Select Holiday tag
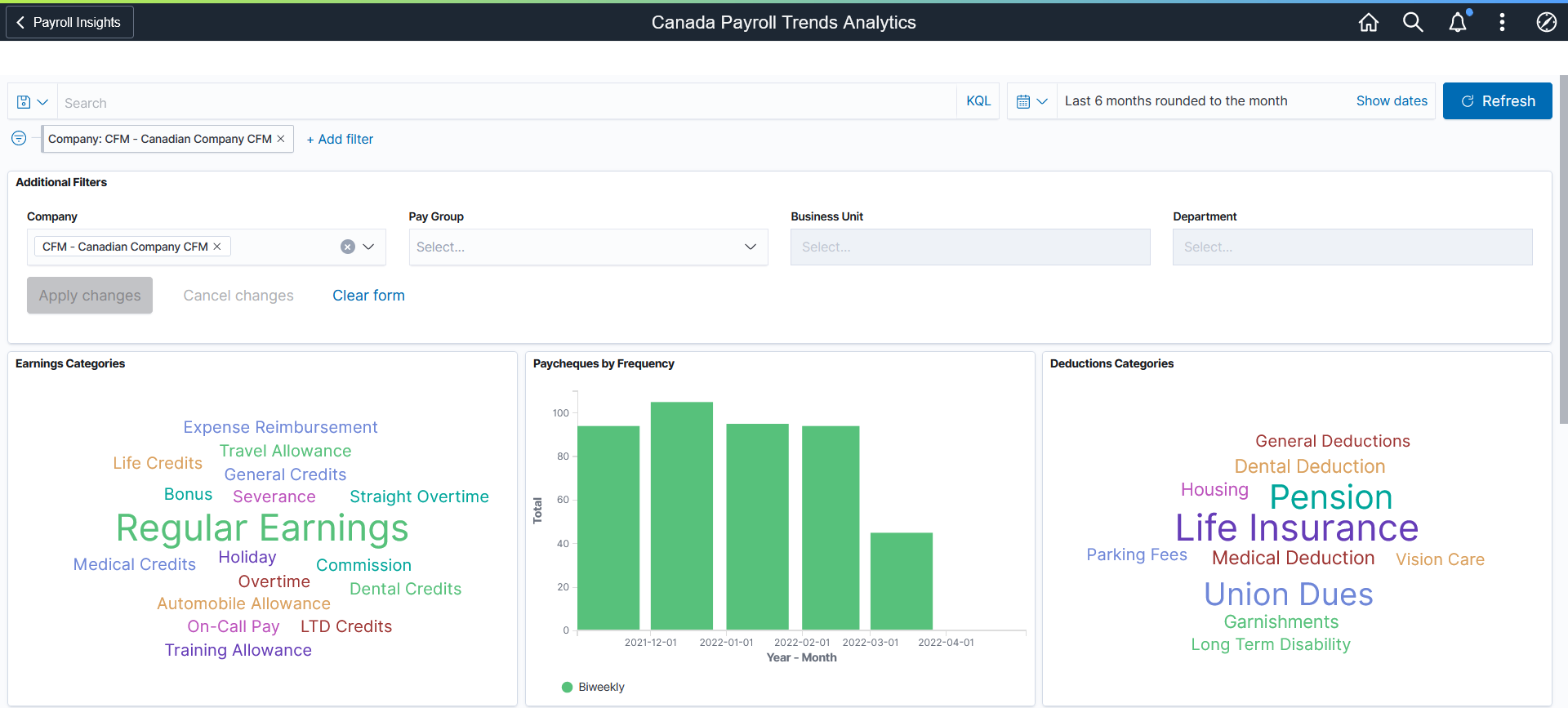The width and height of the screenshot is (1568, 708). click(247, 557)
